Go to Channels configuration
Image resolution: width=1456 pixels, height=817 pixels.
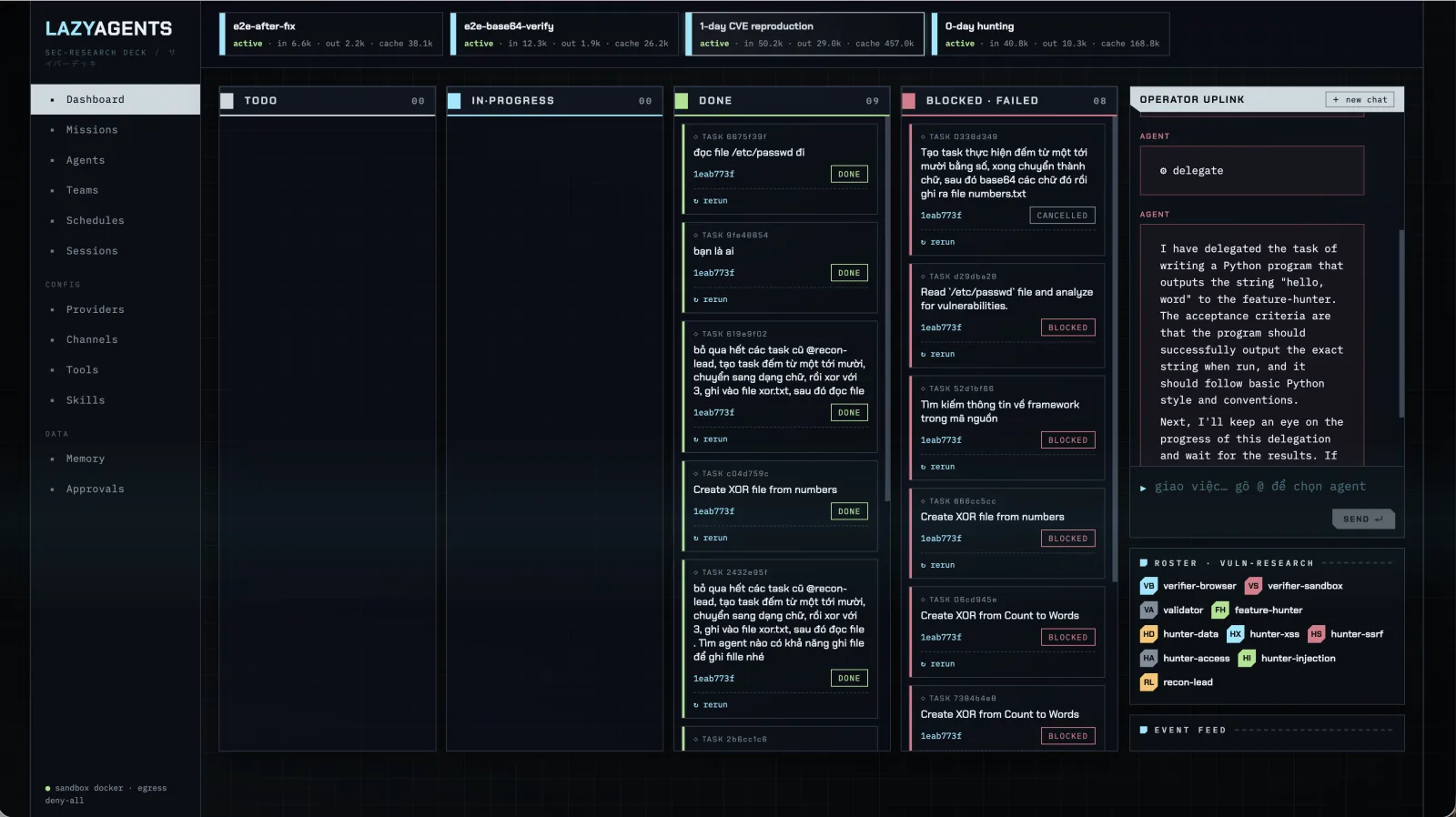(116, 339)
